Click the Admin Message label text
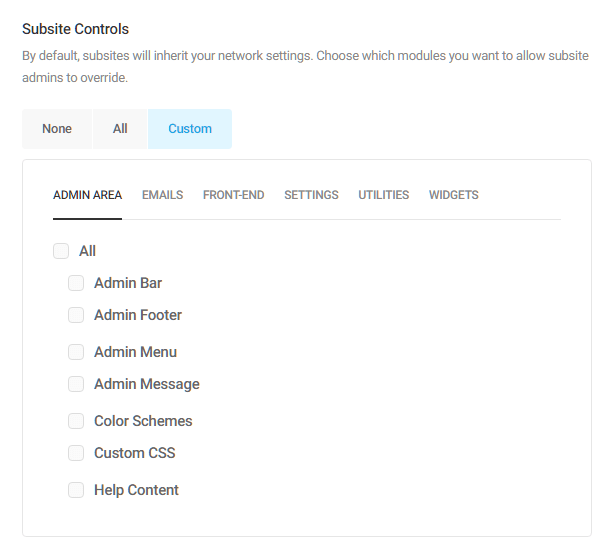Image resolution: width=610 pixels, height=559 pixels. 147,384
